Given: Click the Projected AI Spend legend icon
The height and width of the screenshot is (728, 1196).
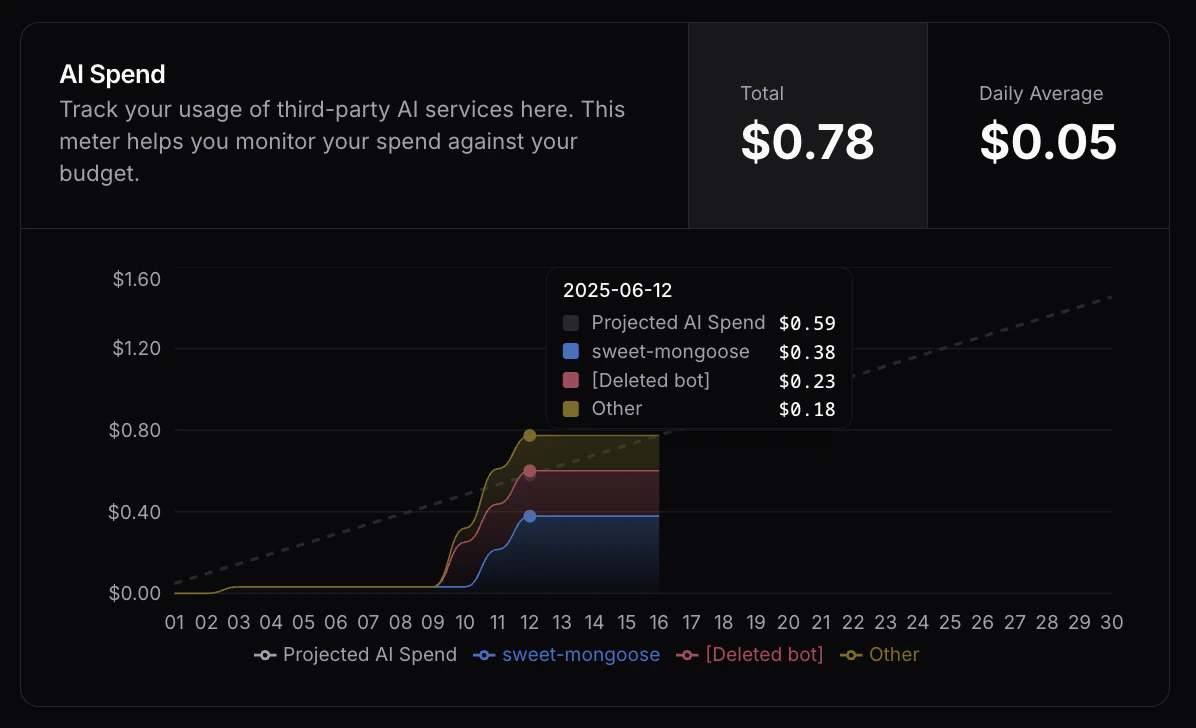Looking at the screenshot, I should 263,655.
